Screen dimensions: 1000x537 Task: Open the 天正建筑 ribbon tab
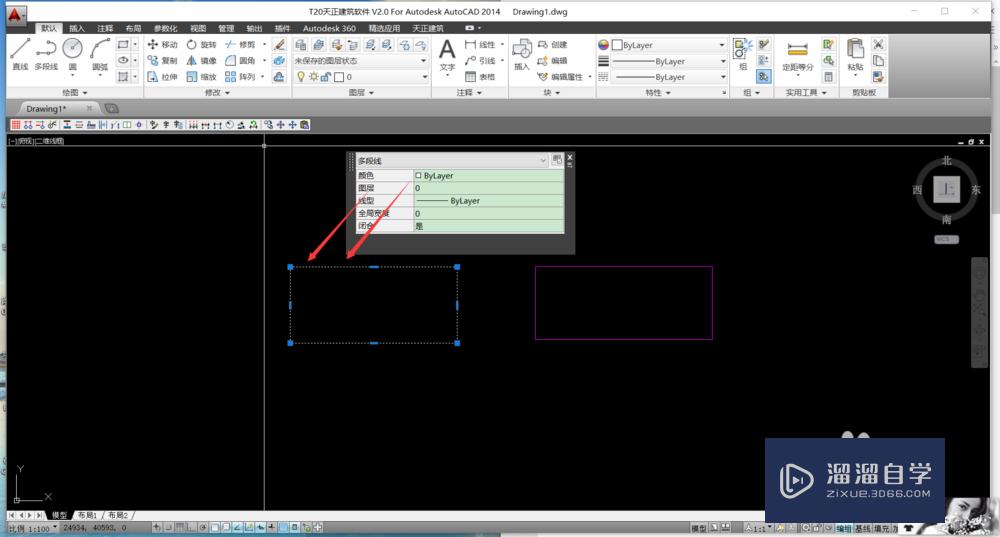pyautogui.click(x=427, y=28)
